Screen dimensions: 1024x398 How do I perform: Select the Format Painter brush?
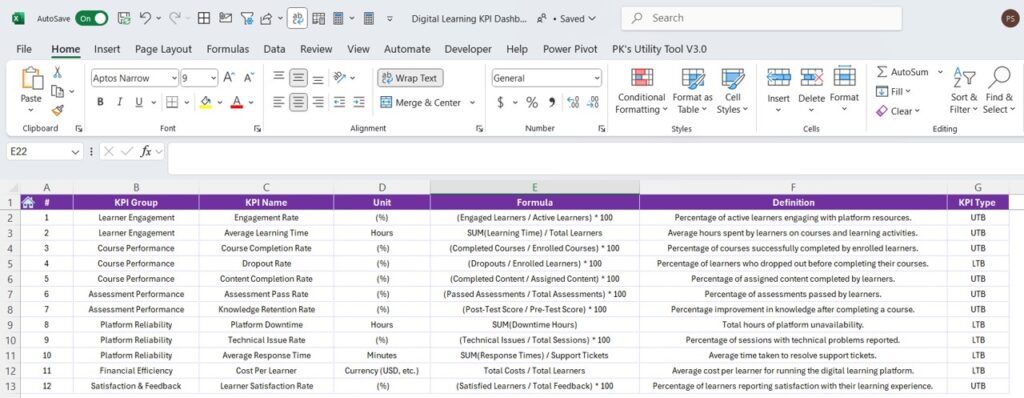[57, 110]
